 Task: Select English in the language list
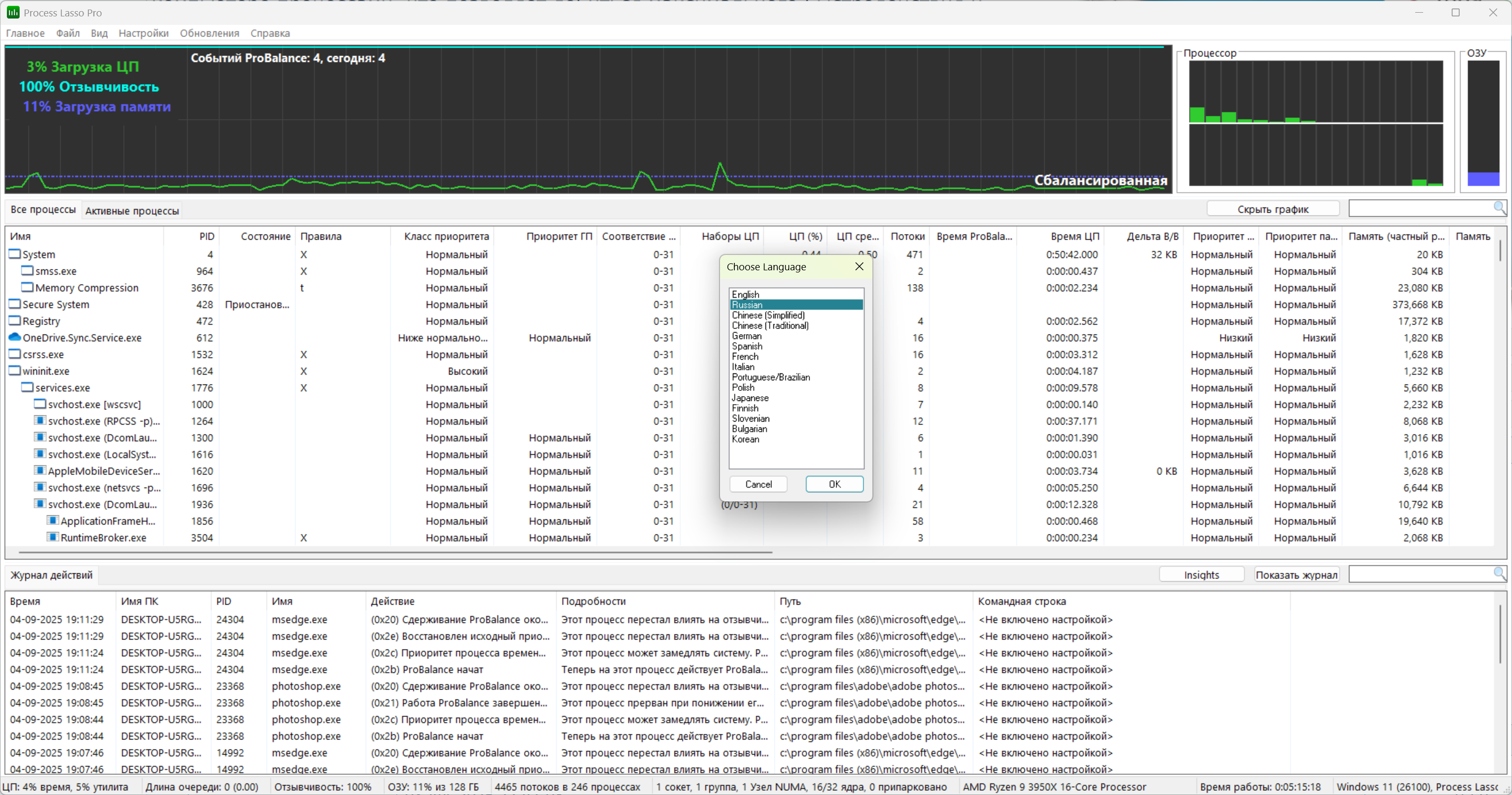click(745, 295)
